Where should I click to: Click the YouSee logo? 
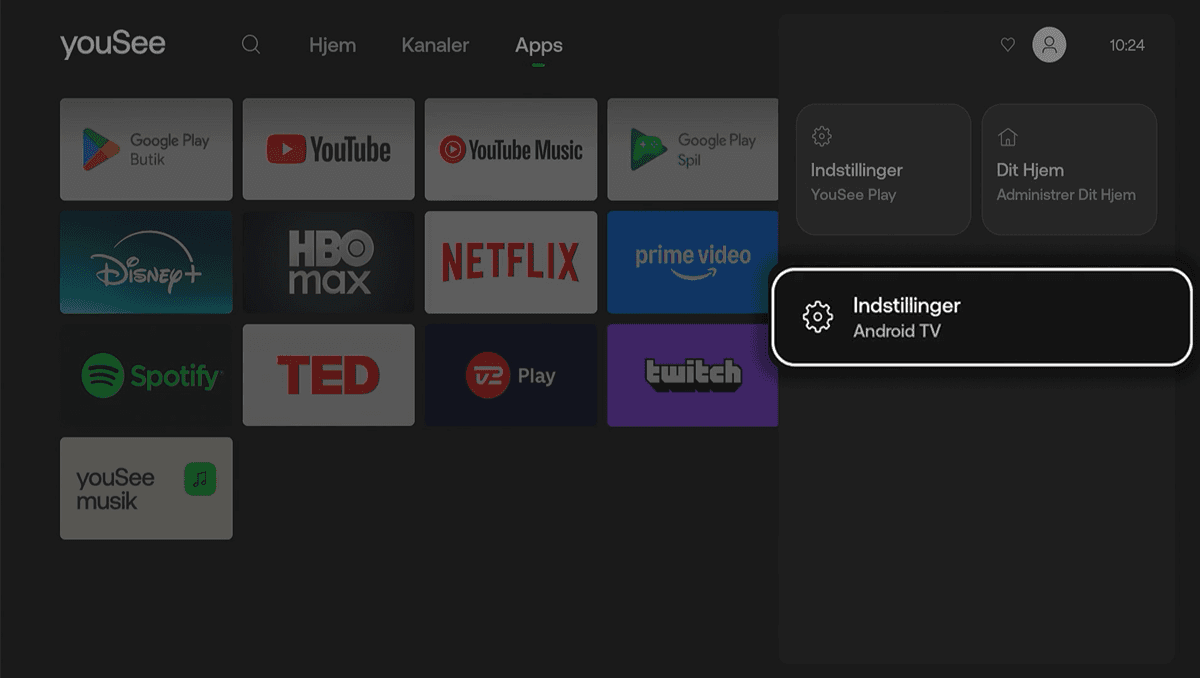pos(113,45)
